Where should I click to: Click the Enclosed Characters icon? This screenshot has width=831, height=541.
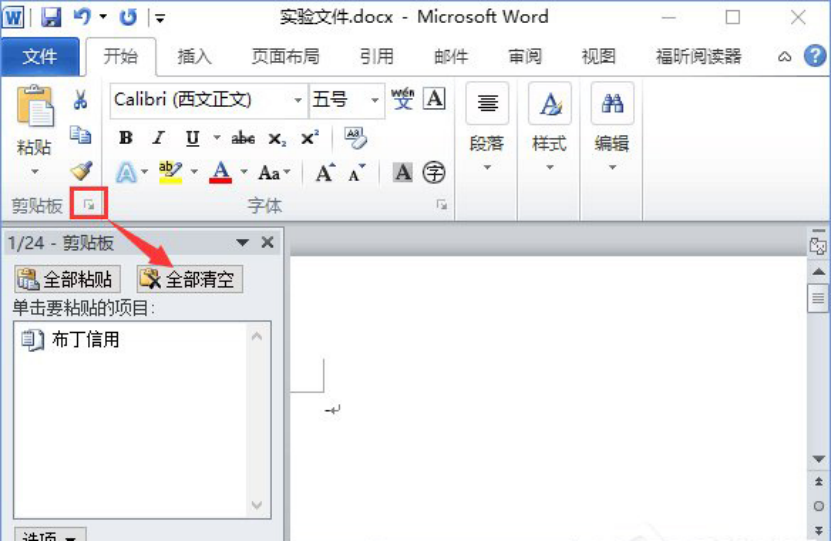433,173
